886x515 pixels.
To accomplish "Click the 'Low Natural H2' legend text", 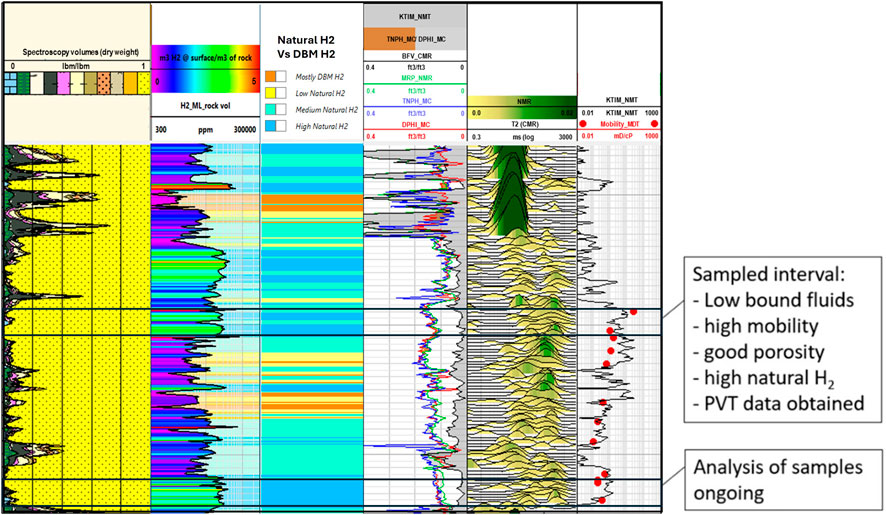I will (x=321, y=93).
